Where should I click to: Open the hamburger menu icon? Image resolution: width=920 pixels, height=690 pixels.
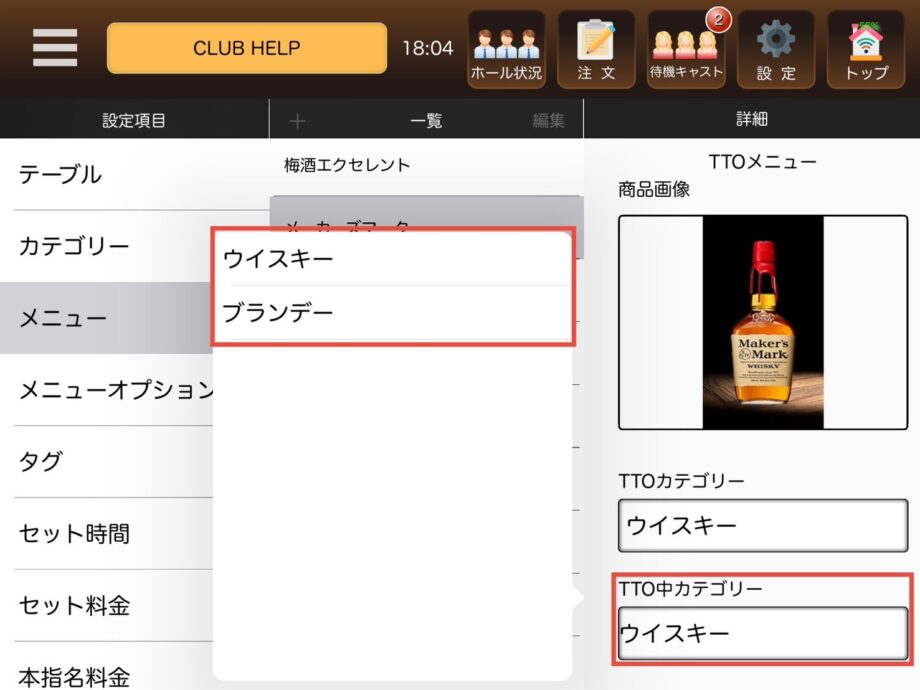click(55, 48)
